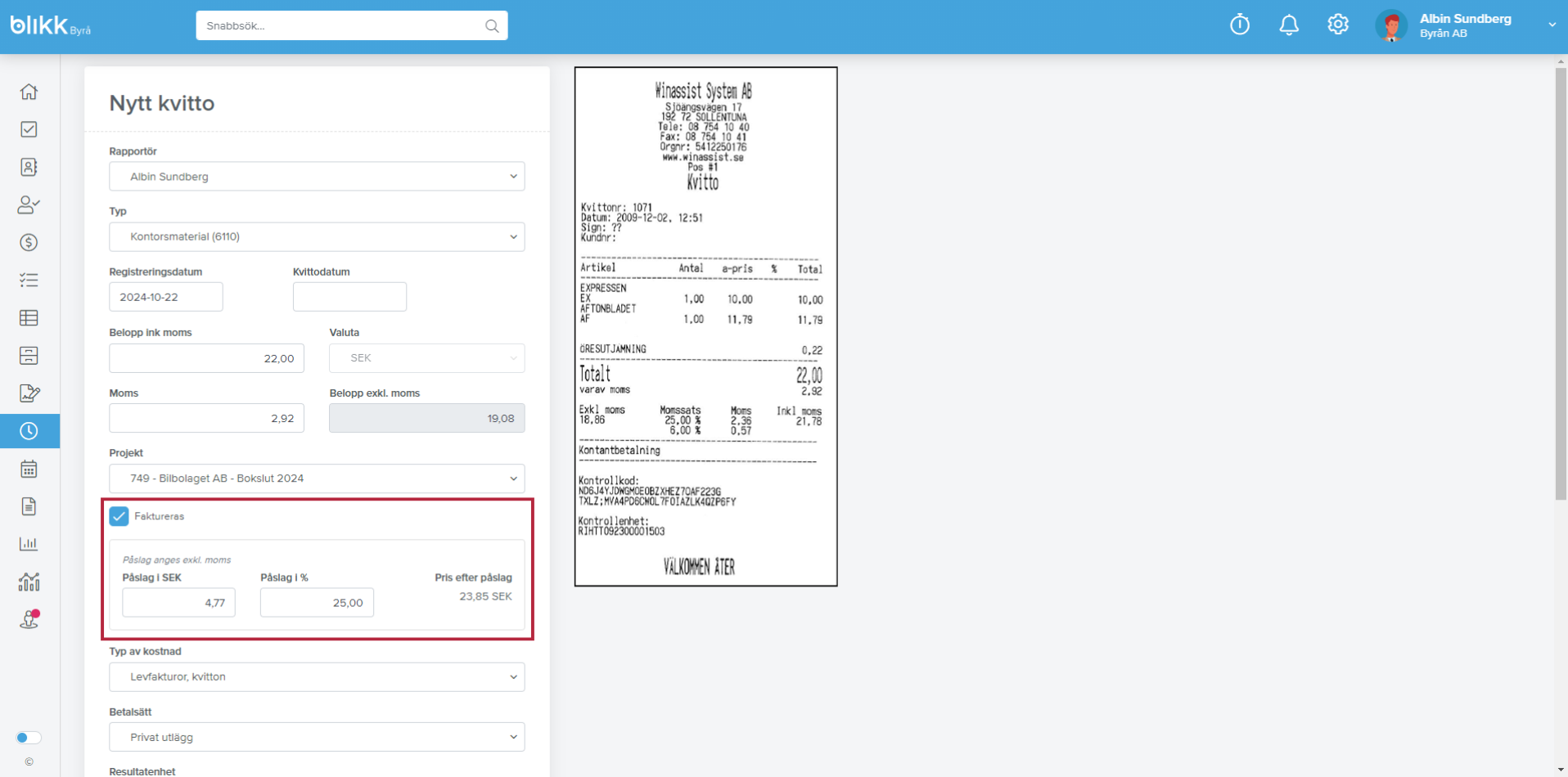Image resolution: width=1568 pixels, height=777 pixels.
Task: Open the dollar coin icon in sidebar
Action: pos(29,242)
